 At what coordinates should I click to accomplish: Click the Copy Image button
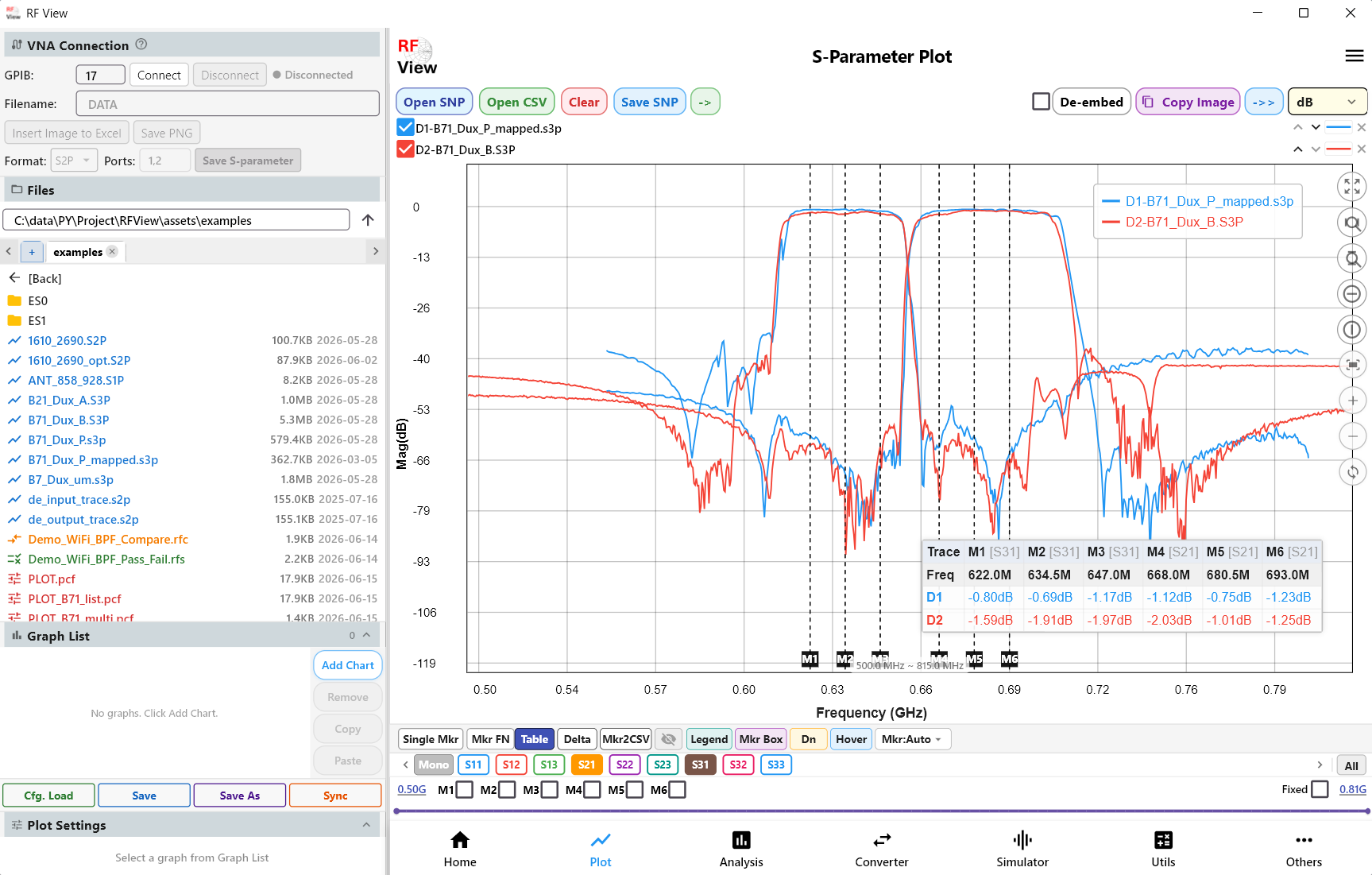[1188, 102]
